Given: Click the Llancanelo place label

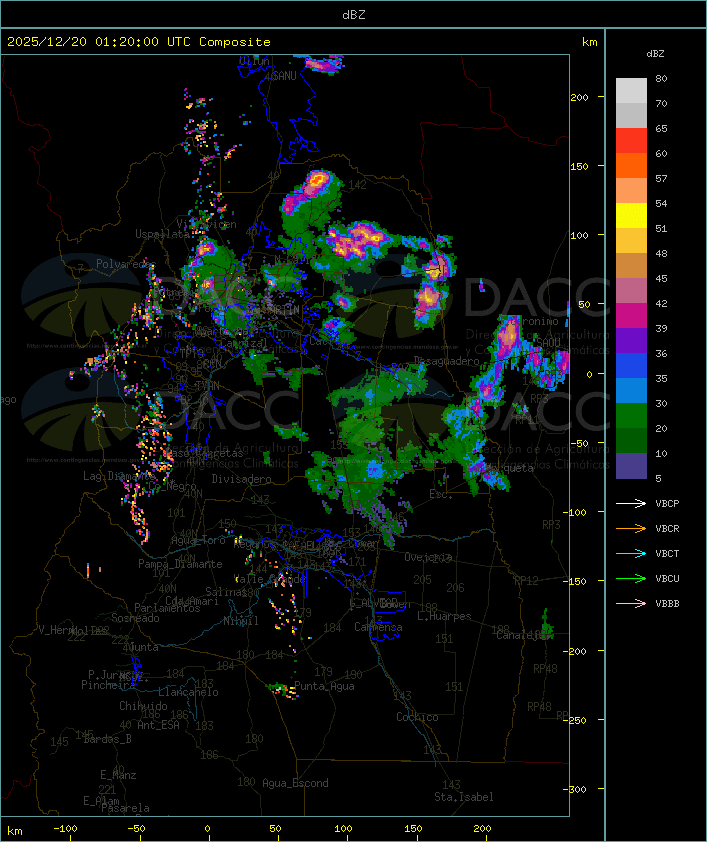Looking at the screenshot, I should pos(188,692).
